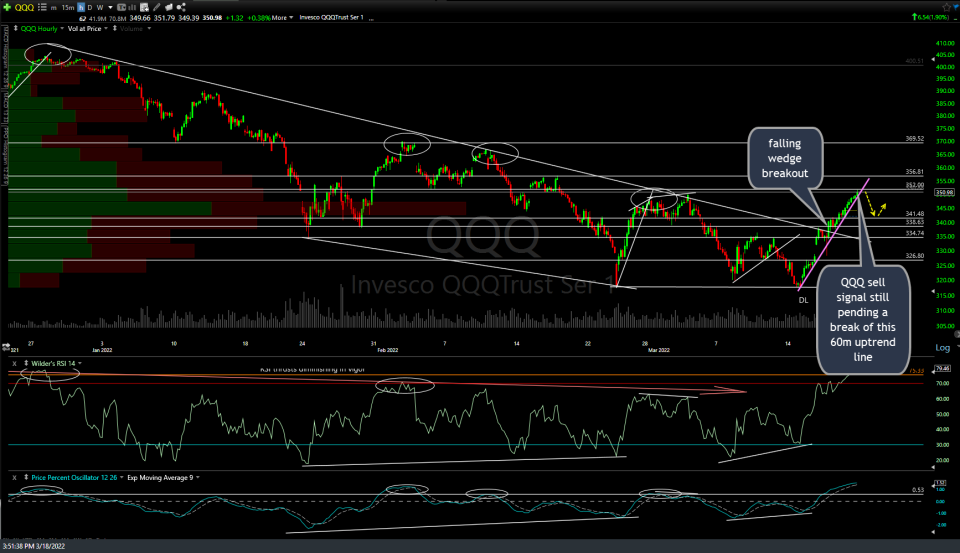Image resolution: width=960 pixels, height=553 pixels.
Task: Expand the More dropdown in quote bar
Action: click(282, 18)
